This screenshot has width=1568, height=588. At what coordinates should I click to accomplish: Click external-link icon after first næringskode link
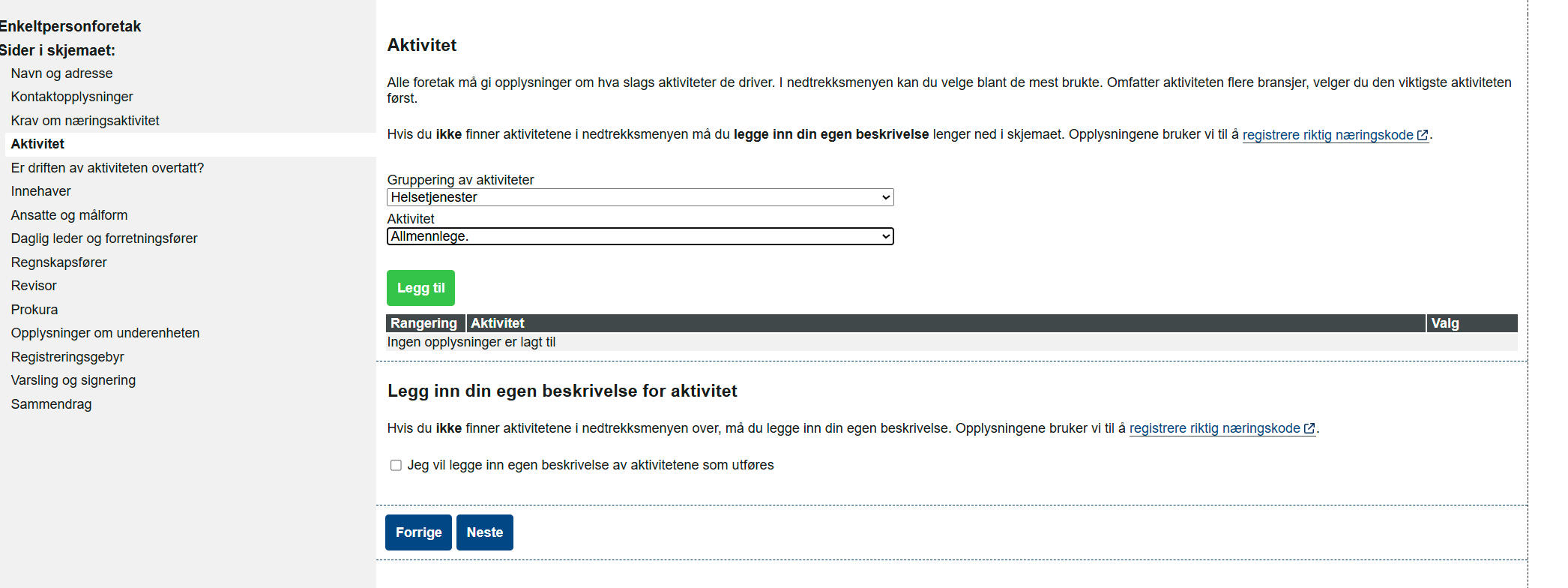(x=1422, y=135)
